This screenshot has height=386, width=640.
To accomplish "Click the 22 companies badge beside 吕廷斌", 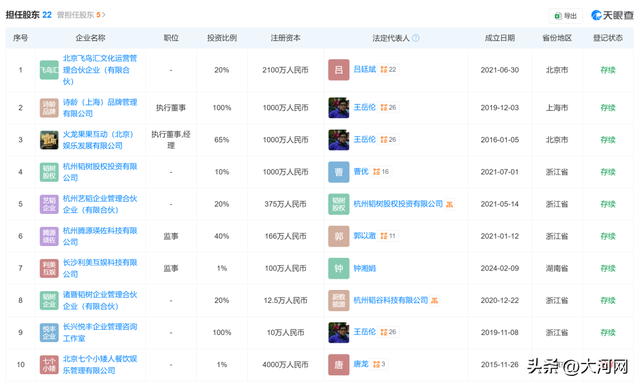I will pos(388,69).
